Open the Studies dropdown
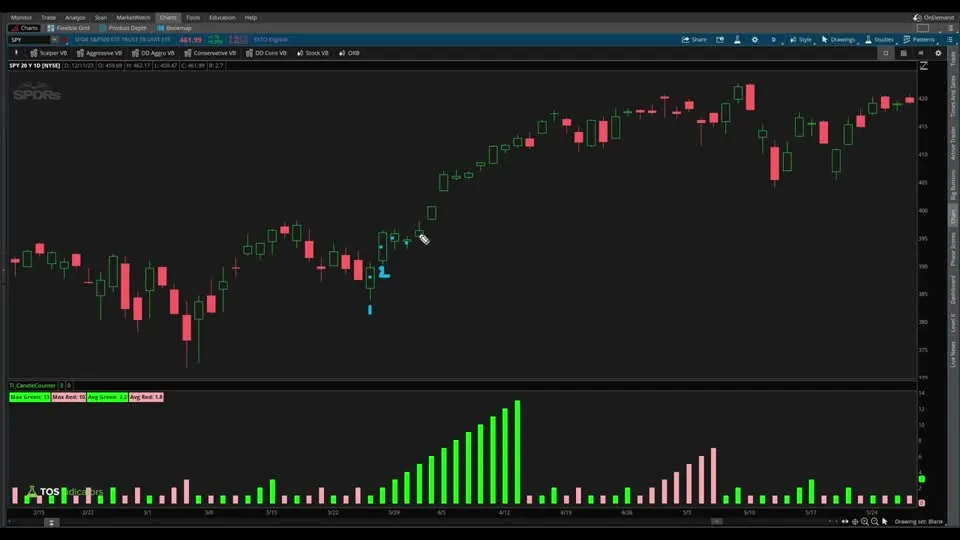 tap(879, 40)
